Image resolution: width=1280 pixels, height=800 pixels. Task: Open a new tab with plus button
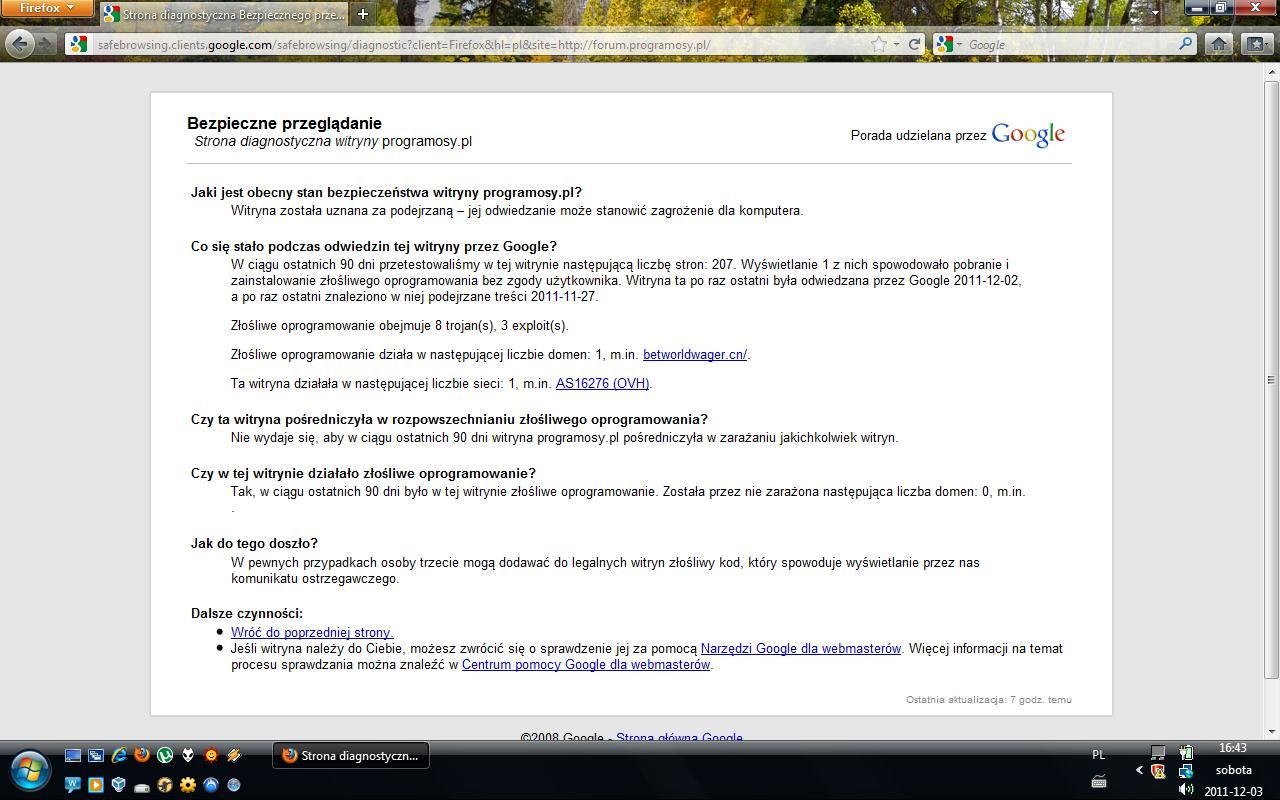(x=363, y=14)
